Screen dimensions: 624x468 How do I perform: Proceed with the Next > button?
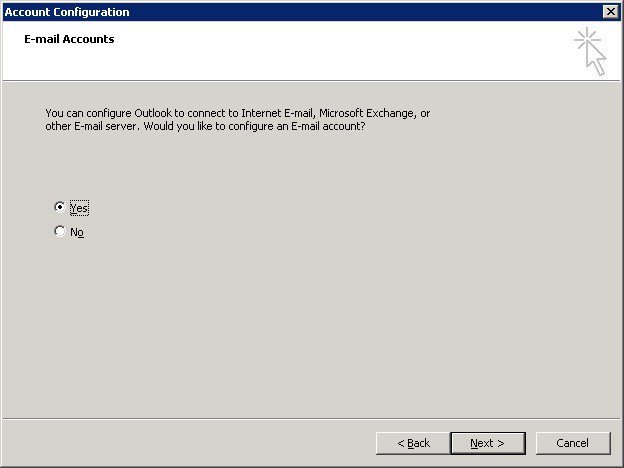pyautogui.click(x=488, y=443)
